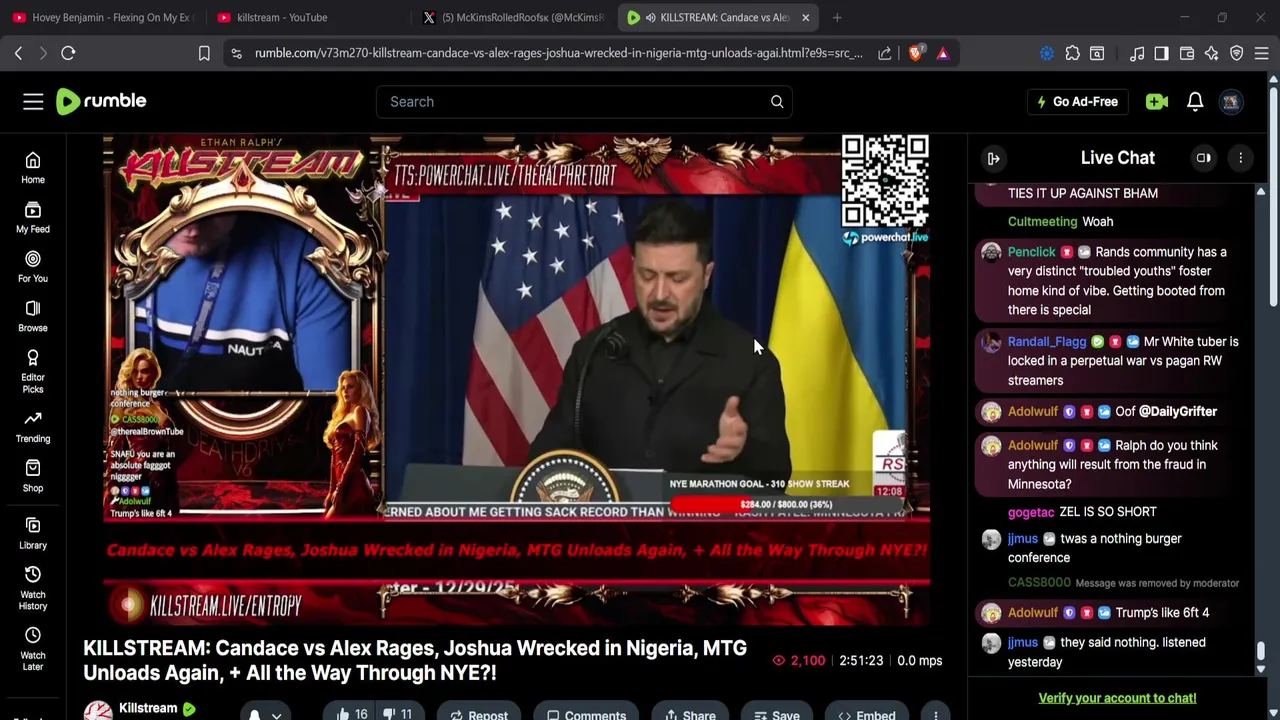Dislike the video with thumbs down
Screen dimensions: 1280x720
(x=398, y=714)
